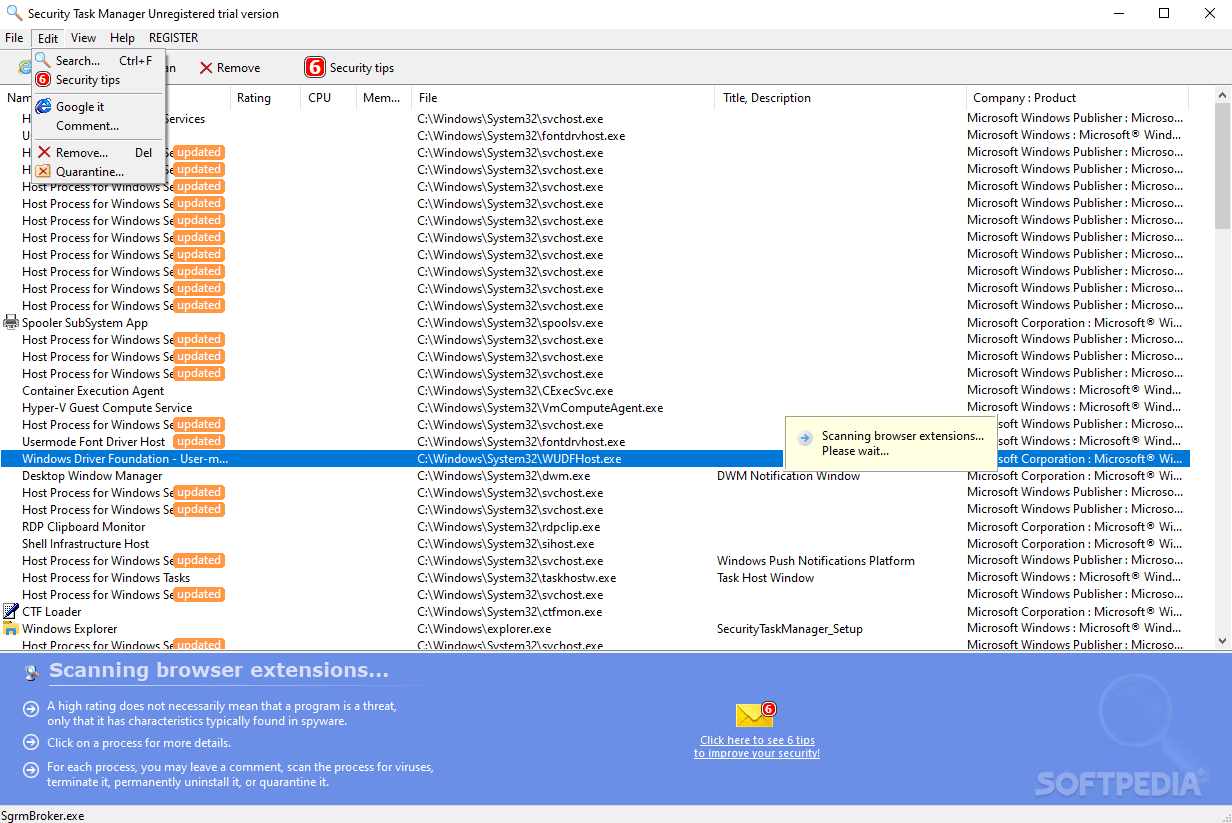Open the View menu
The width and height of the screenshot is (1232, 823).
(84, 38)
